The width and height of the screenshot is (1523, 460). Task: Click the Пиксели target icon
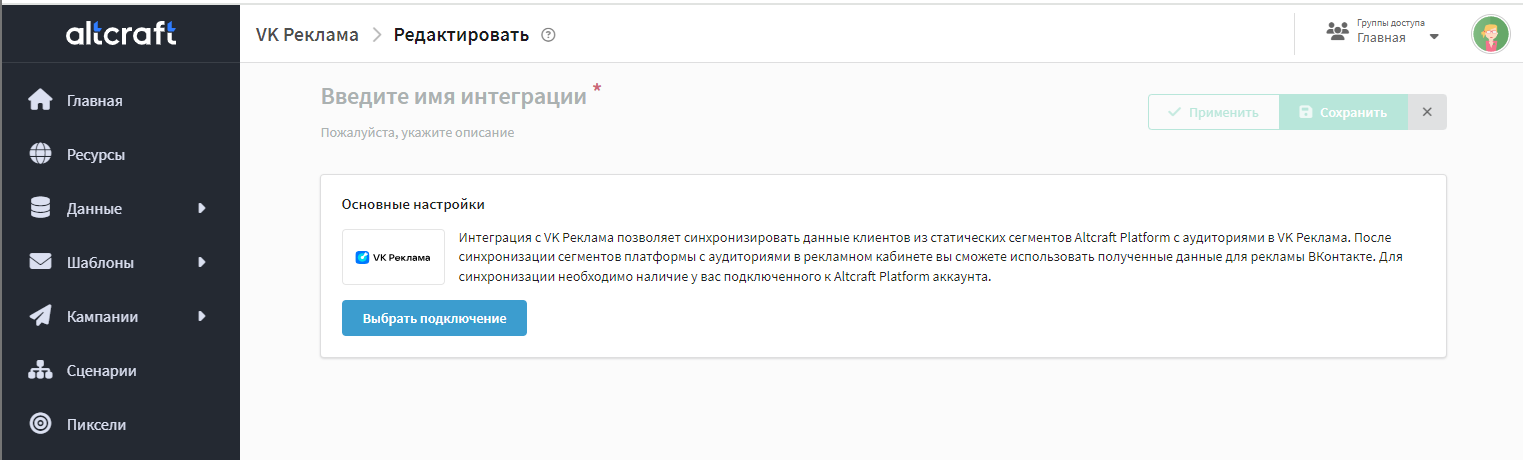(40, 424)
